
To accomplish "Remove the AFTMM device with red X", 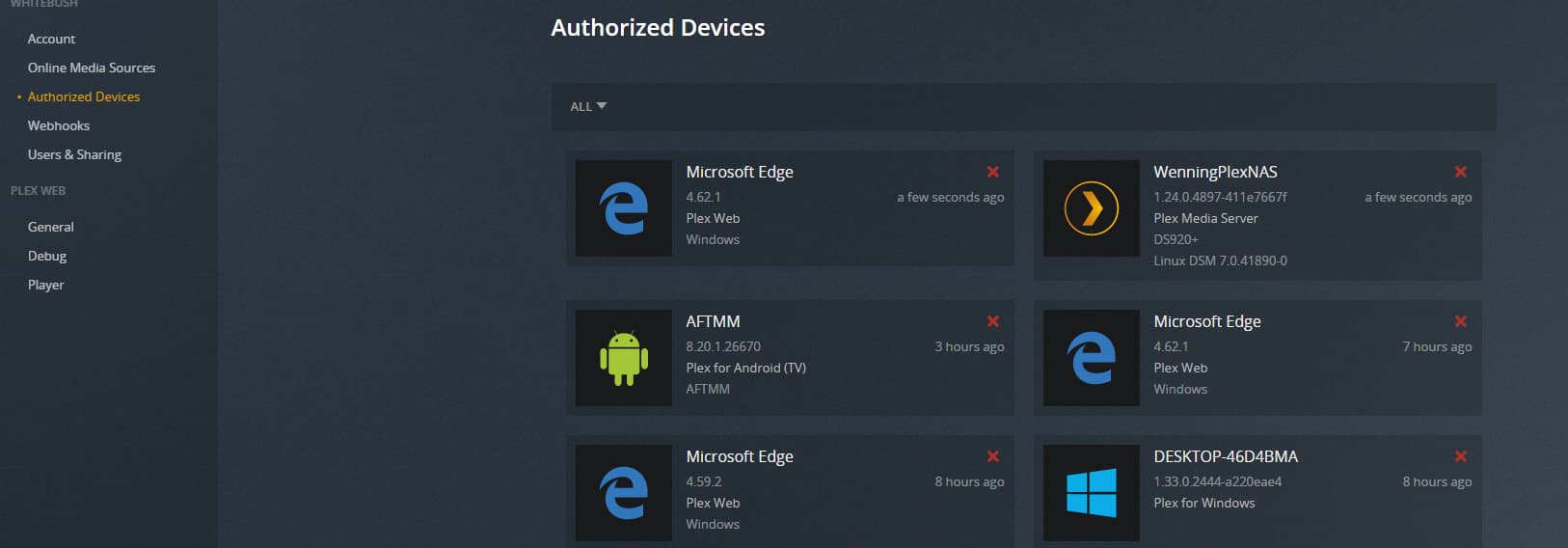I will [x=992, y=321].
